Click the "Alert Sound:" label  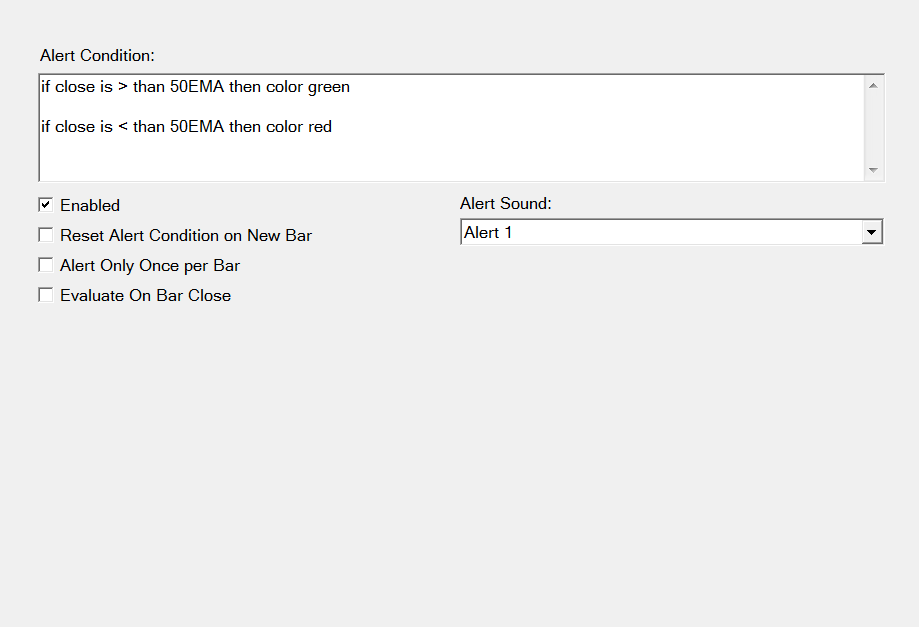[x=506, y=204]
